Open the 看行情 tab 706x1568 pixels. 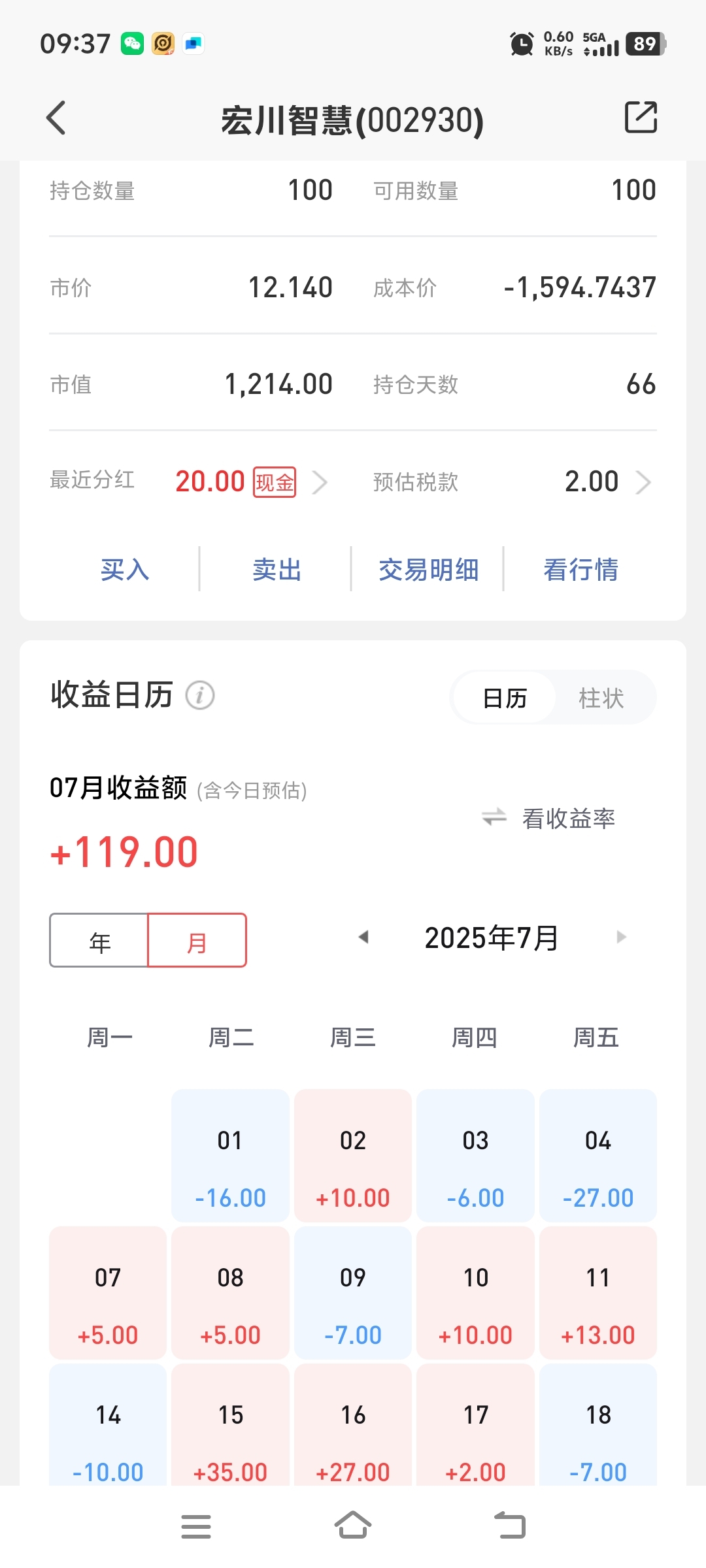click(581, 570)
